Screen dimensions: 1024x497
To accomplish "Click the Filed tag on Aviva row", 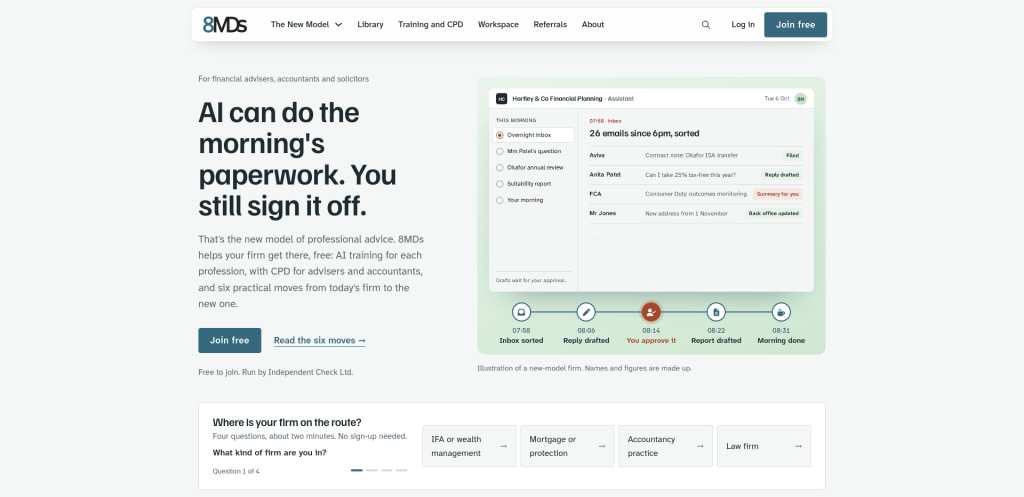I will 792,155.
